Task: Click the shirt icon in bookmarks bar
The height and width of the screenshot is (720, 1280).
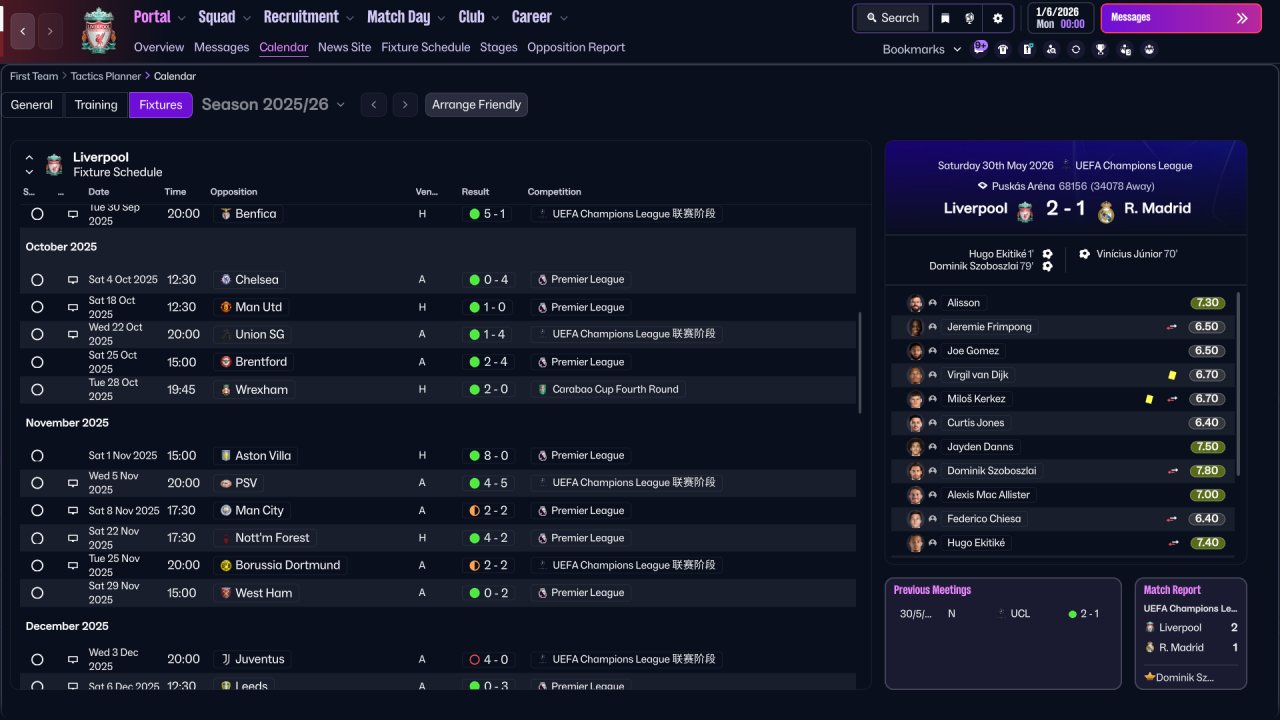Action: (1003, 49)
